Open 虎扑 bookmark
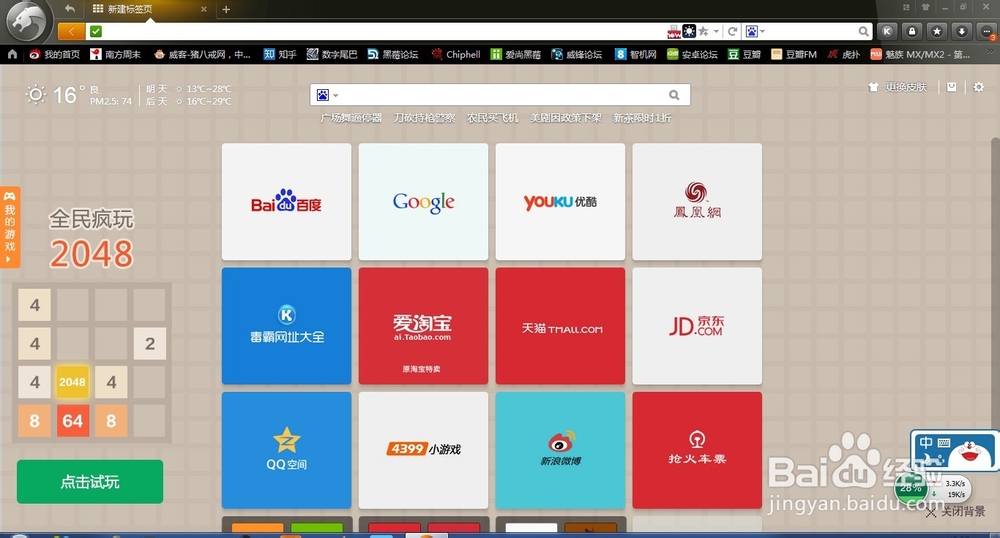 point(844,54)
